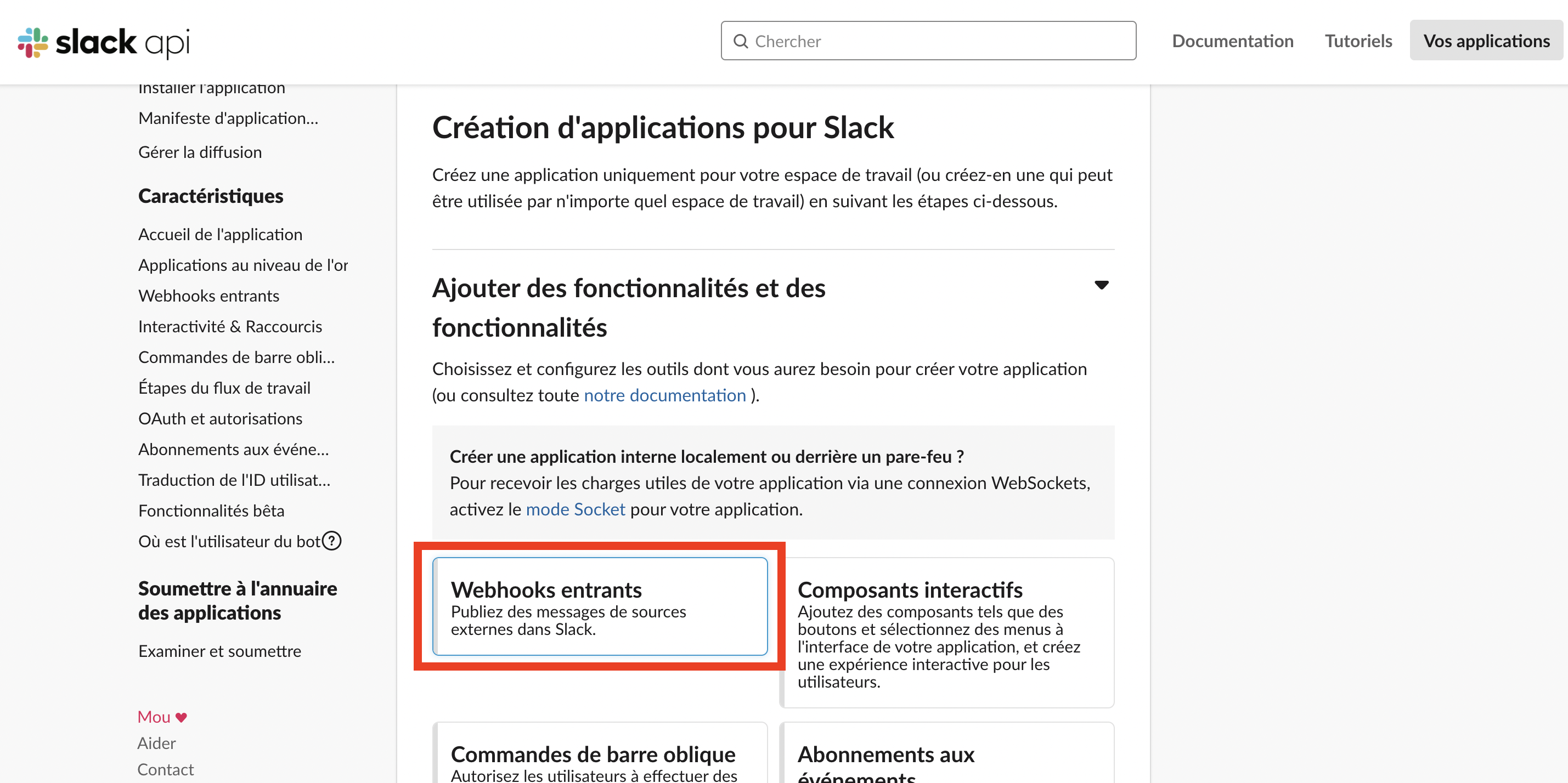1568x783 pixels.
Task: Open the "notre documentation" link
Action: click(x=665, y=395)
